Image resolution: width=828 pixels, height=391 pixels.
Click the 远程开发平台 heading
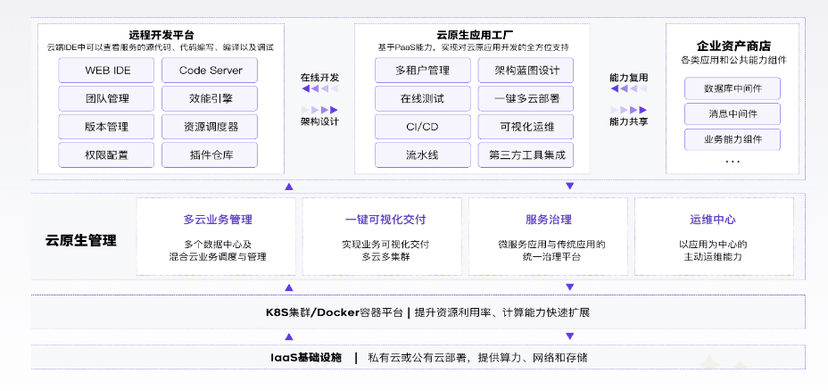pyautogui.click(x=161, y=35)
